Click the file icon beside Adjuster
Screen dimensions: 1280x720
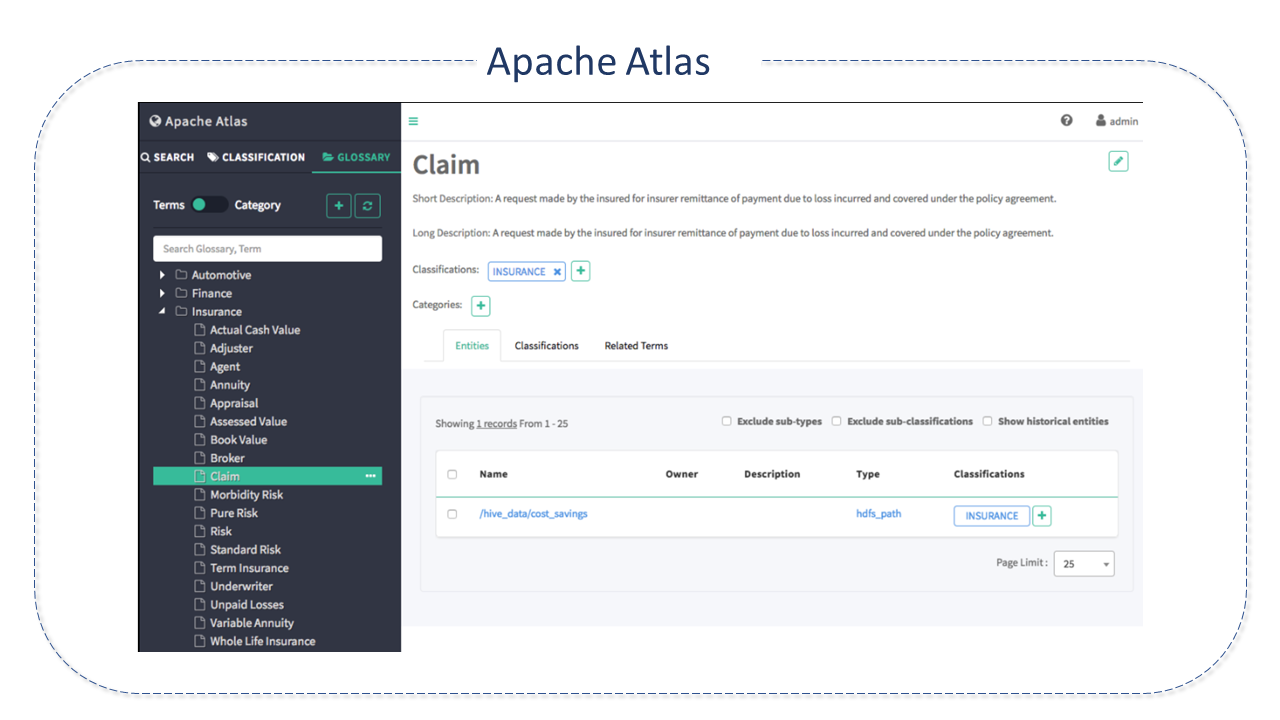pyautogui.click(x=200, y=348)
